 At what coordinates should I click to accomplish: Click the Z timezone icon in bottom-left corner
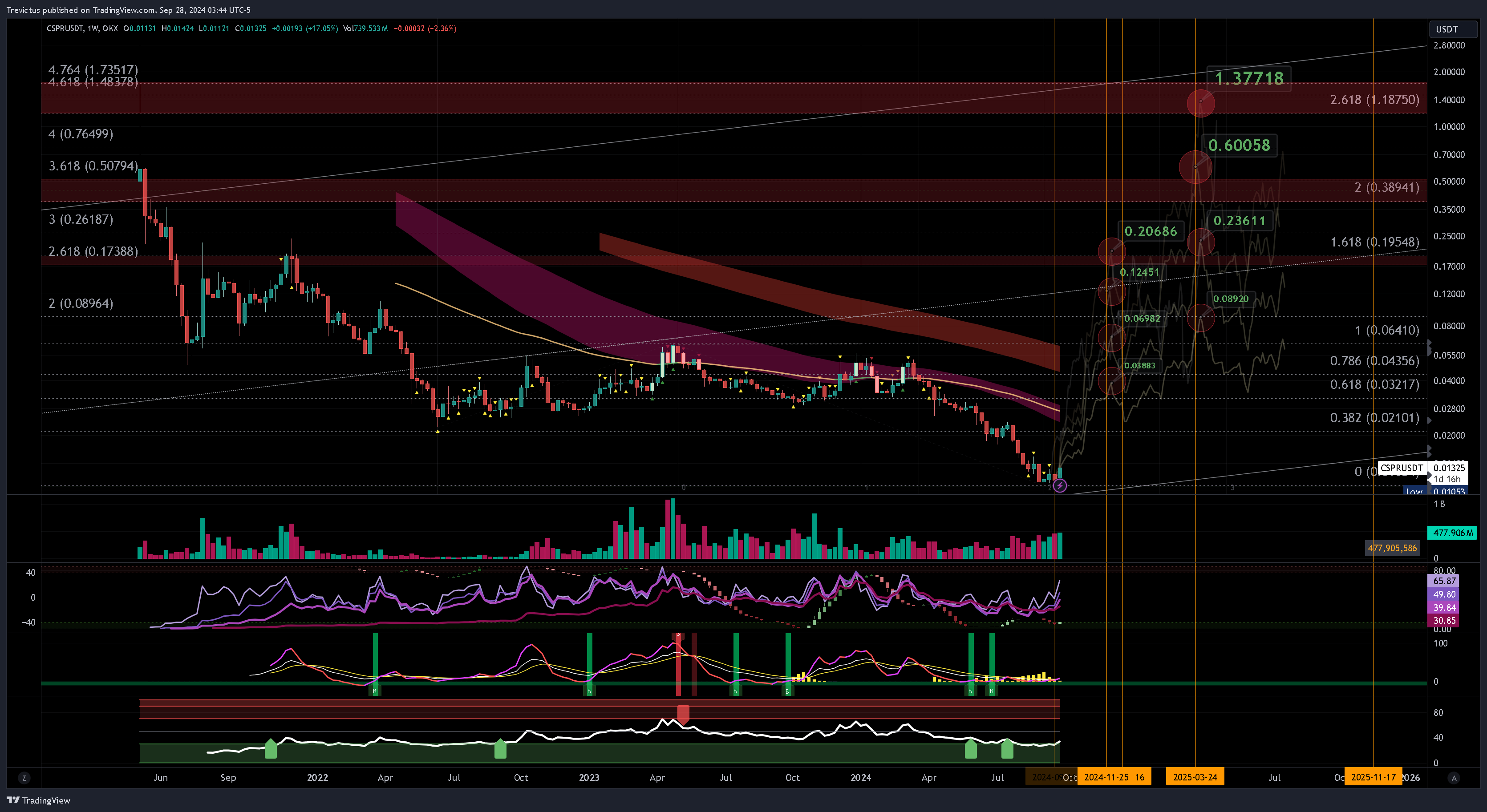[x=24, y=778]
